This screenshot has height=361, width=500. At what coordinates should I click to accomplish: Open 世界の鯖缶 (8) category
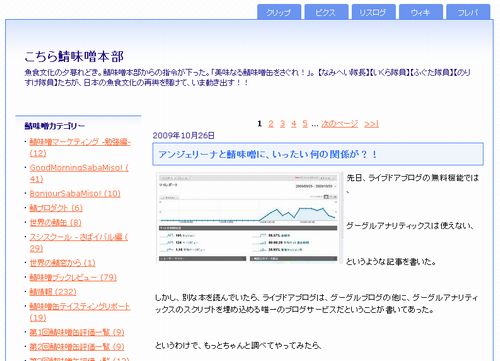[x=55, y=222]
